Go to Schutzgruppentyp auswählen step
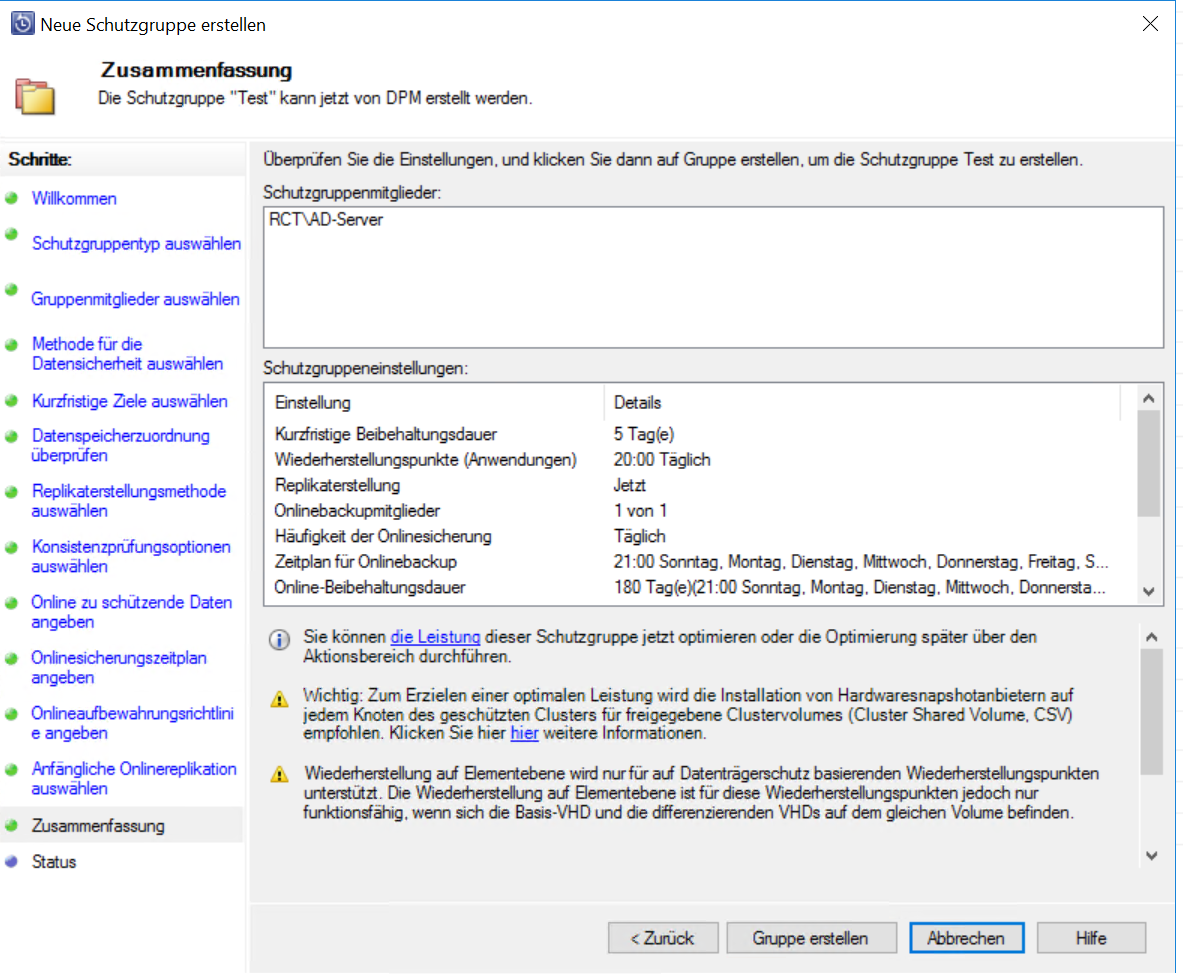Viewport: 1183px width, 975px height. (137, 244)
